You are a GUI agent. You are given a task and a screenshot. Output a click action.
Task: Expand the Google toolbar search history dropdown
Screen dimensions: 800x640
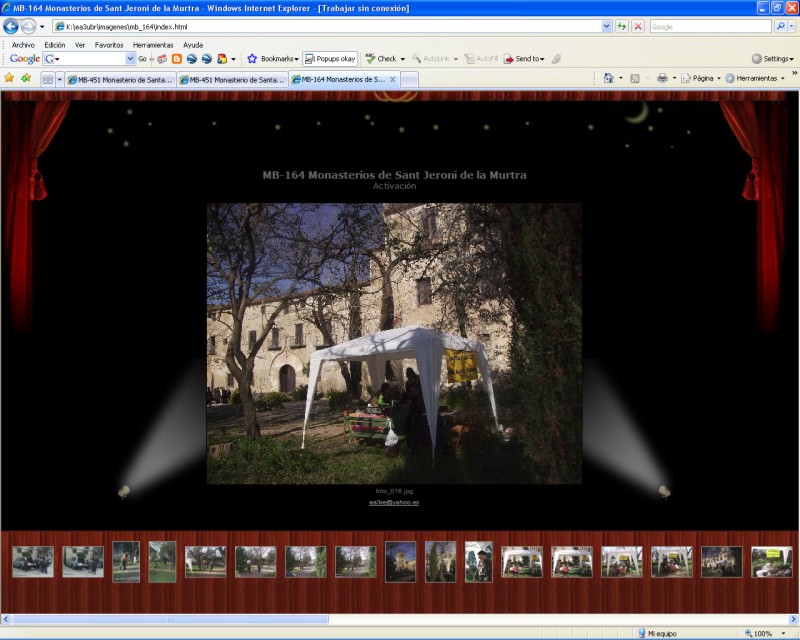tap(130, 59)
